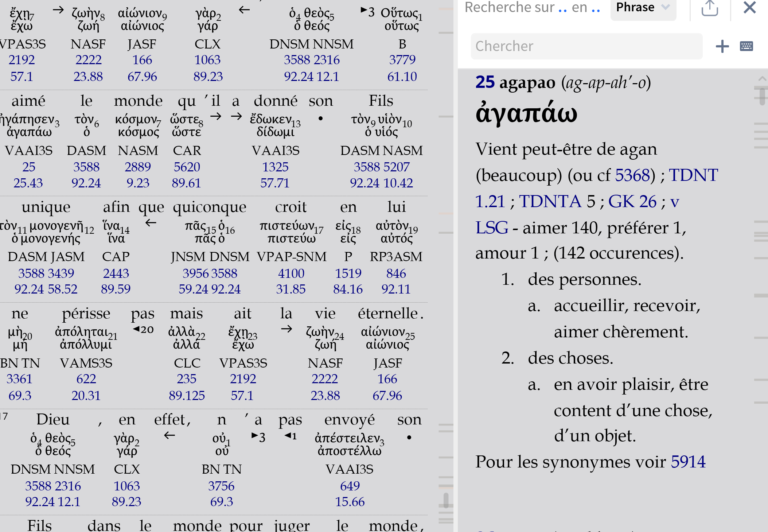Open the keyboard icon next to search
Image resolution: width=768 pixels, height=532 pixels.
click(x=746, y=46)
